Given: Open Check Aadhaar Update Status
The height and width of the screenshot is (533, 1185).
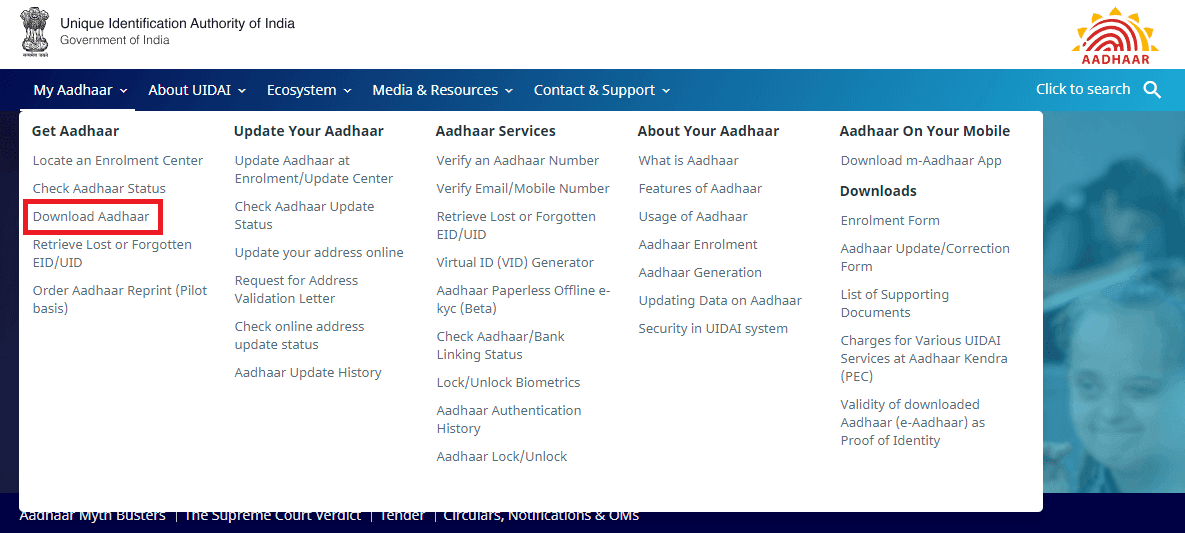Looking at the screenshot, I should click(304, 215).
